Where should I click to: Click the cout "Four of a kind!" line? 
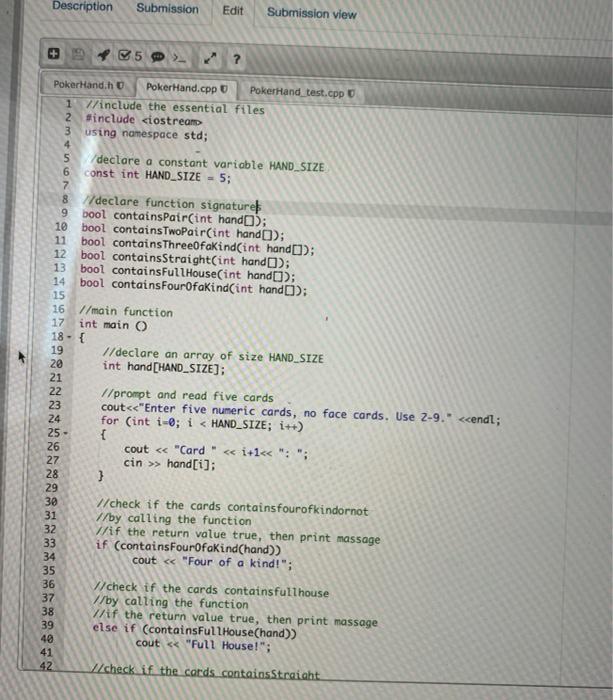point(212,562)
